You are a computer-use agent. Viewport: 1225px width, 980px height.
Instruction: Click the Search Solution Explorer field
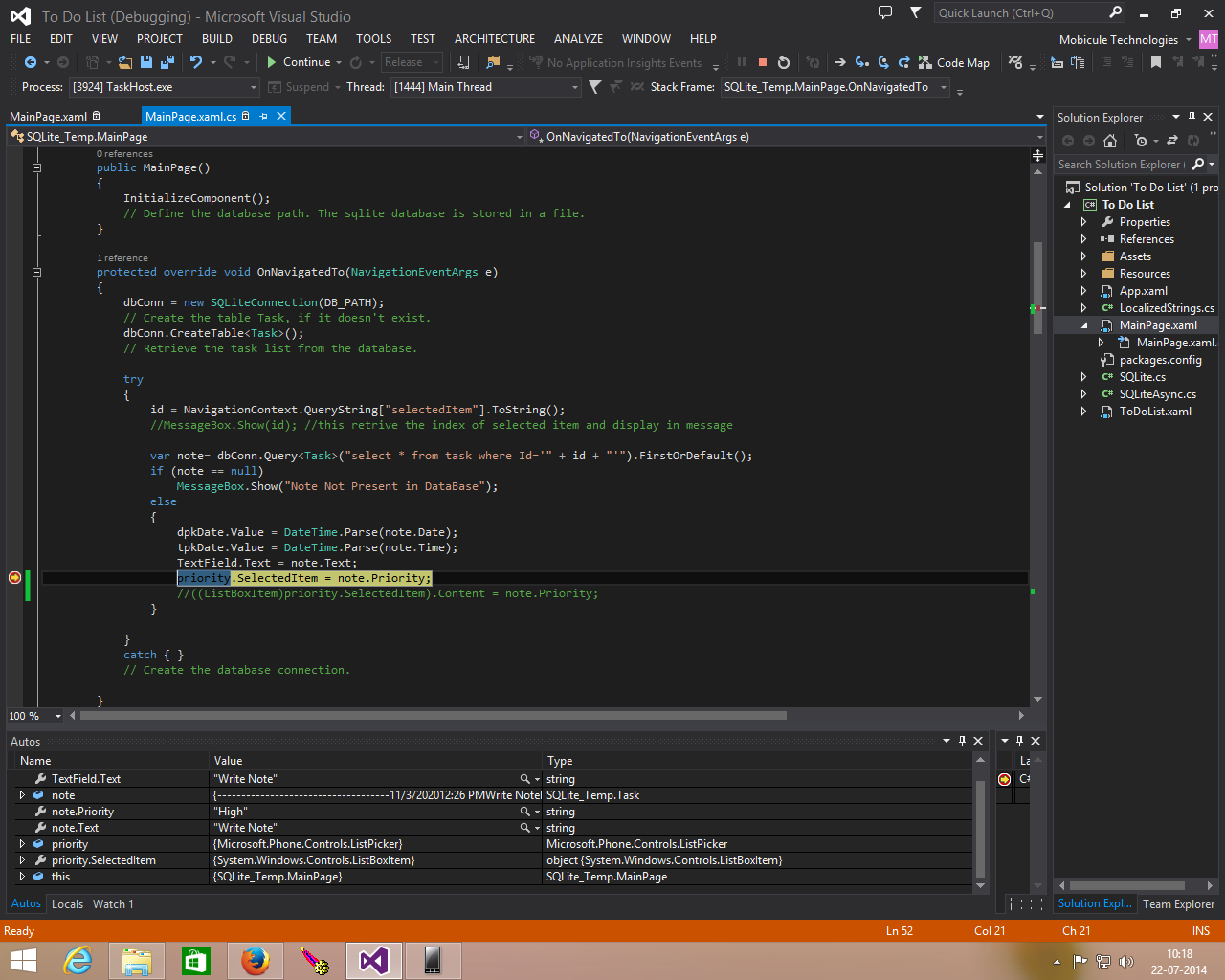1122,165
